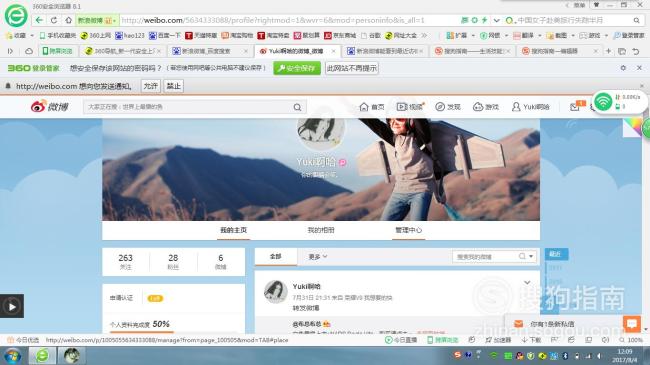Click the floating play button

[12, 306]
